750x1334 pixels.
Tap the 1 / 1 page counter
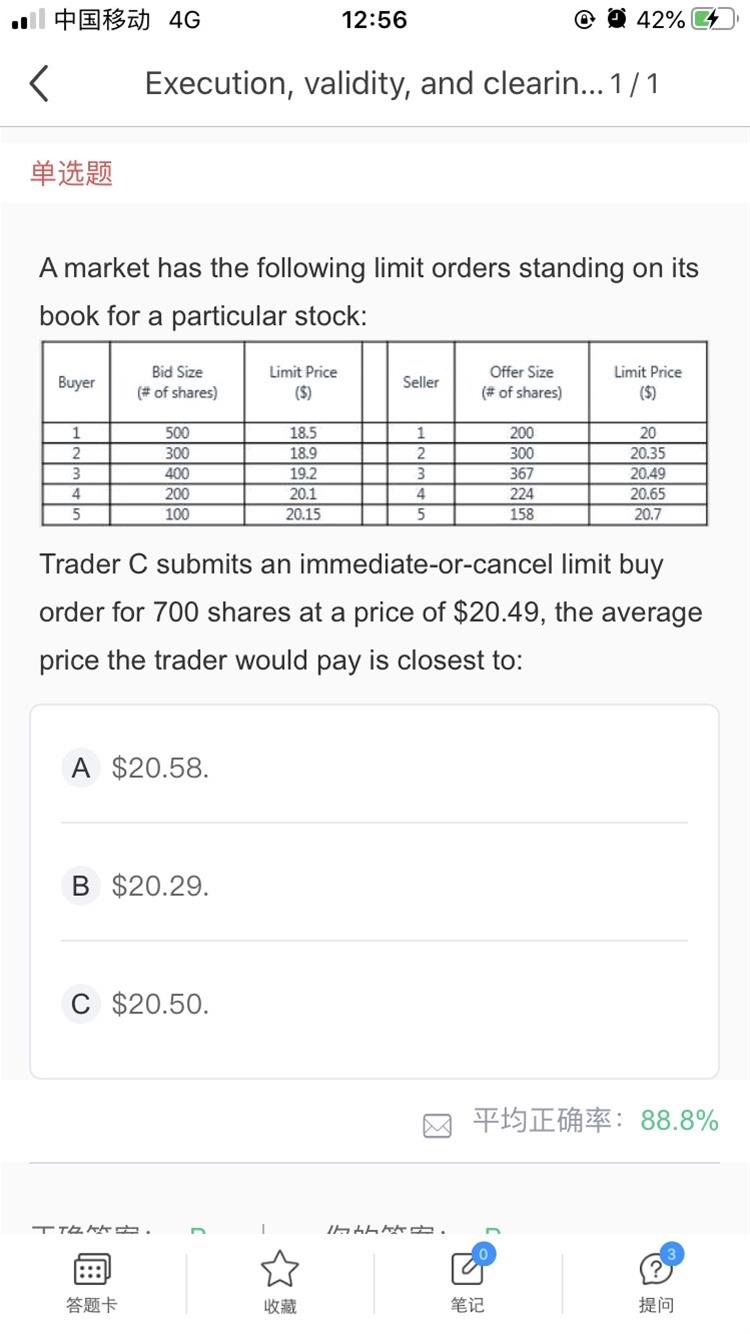click(637, 83)
